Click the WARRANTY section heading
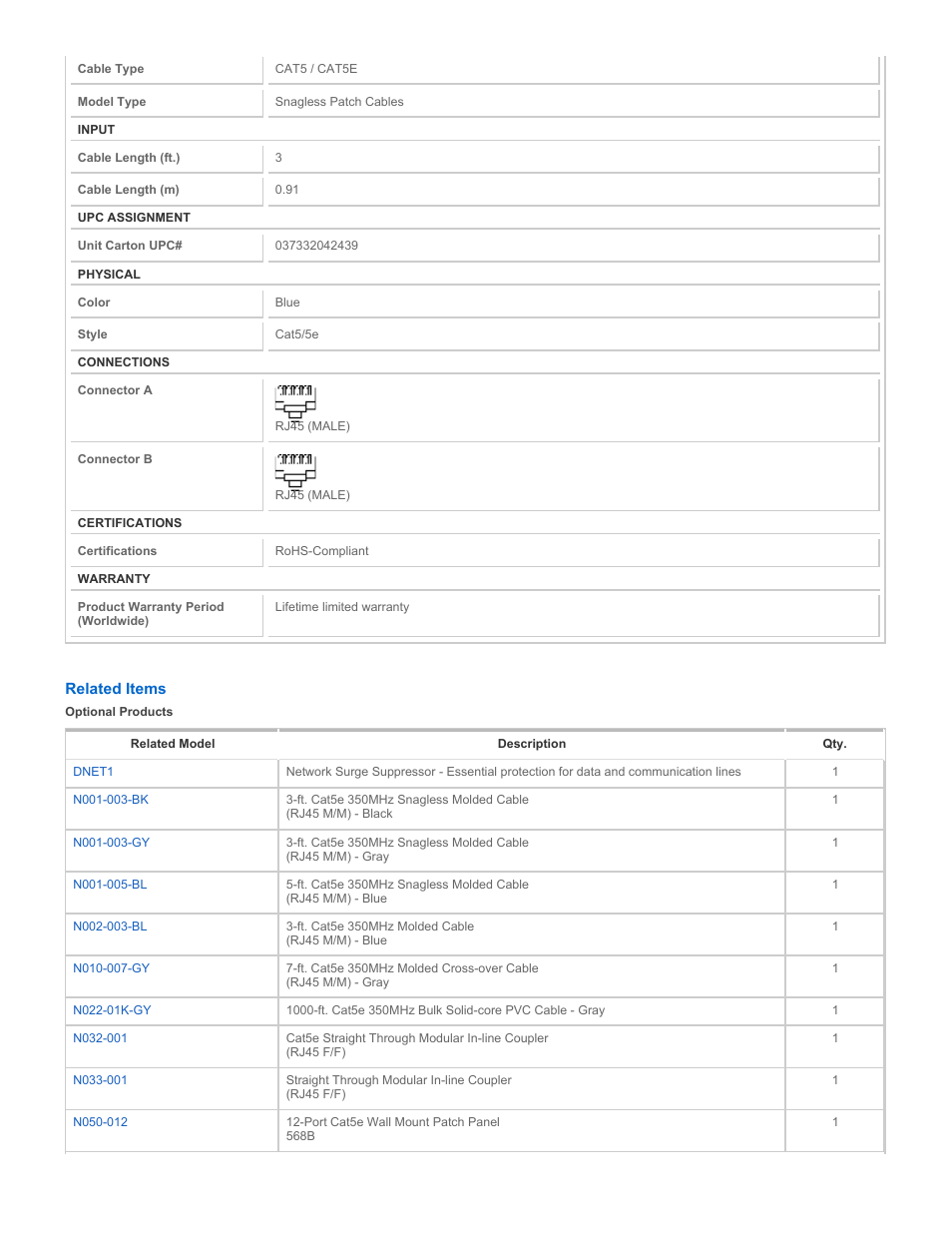The image size is (952, 1233). point(114,579)
